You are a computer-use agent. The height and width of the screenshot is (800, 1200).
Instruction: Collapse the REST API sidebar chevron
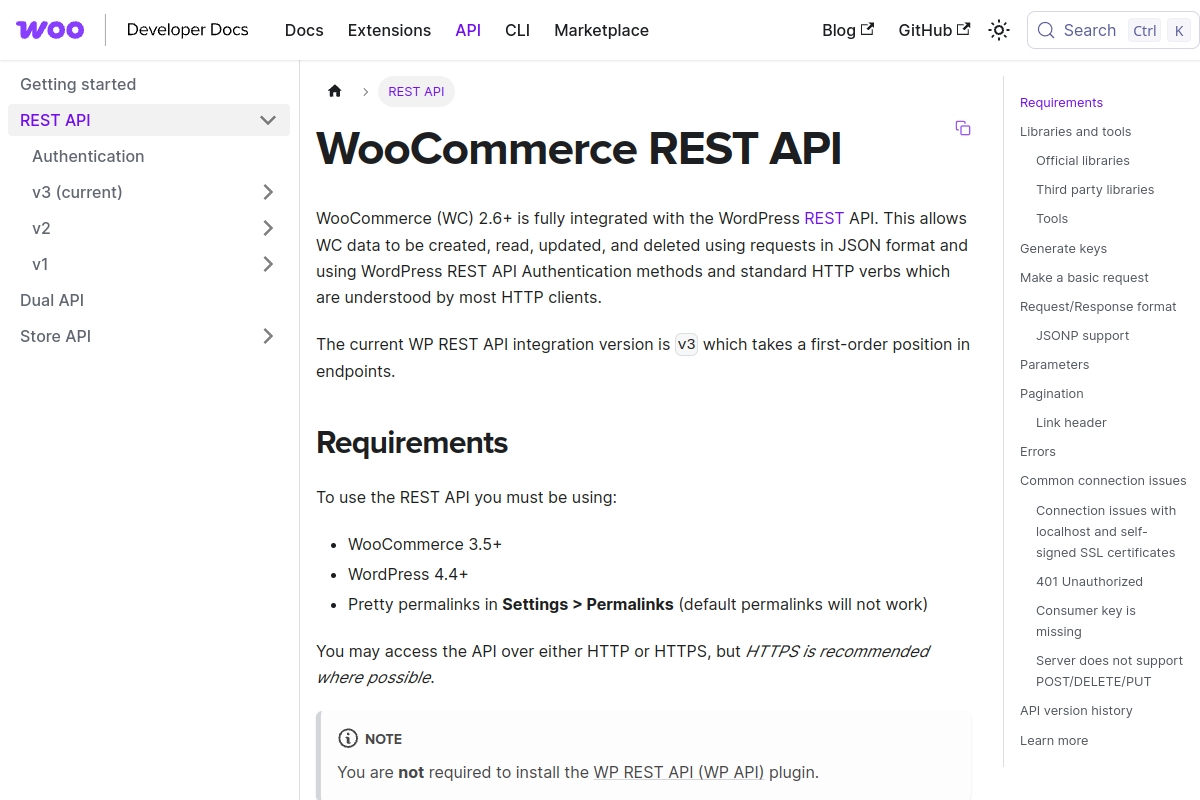click(268, 120)
